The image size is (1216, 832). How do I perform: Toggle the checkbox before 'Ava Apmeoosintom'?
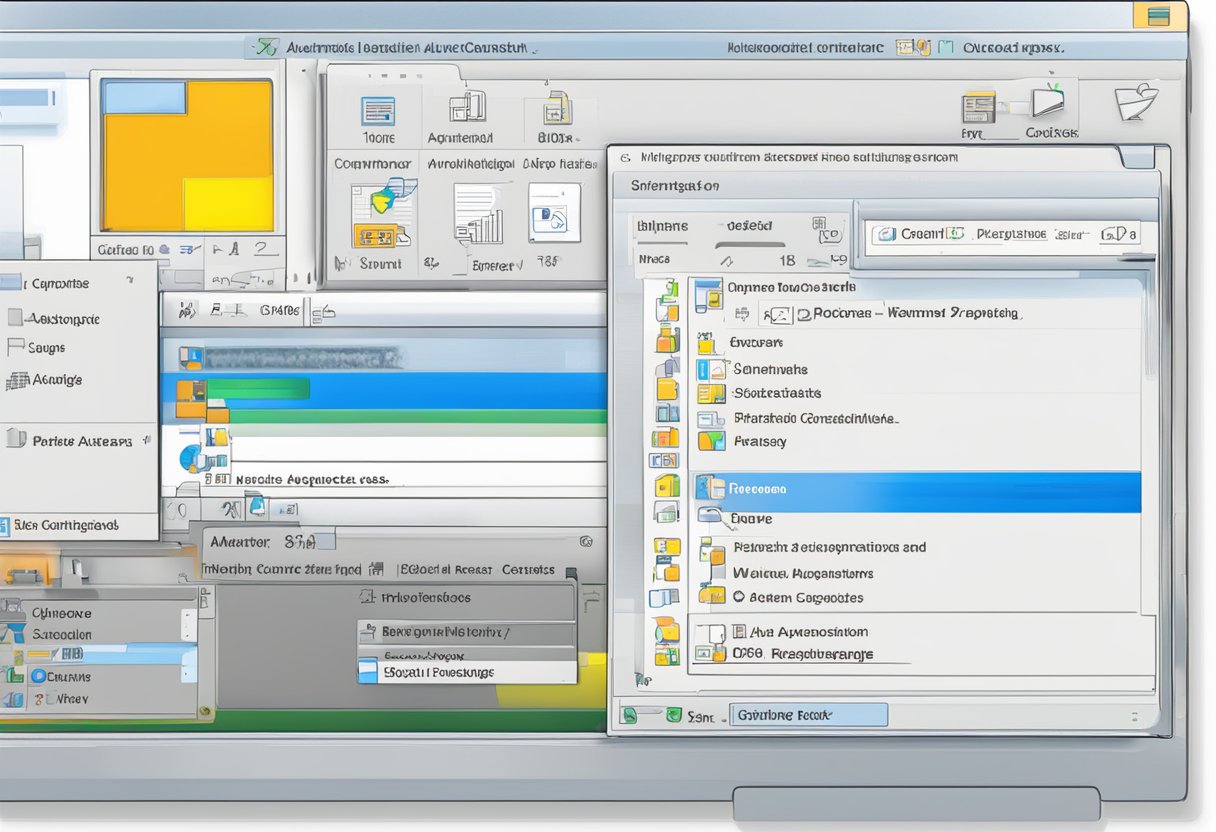coord(739,632)
